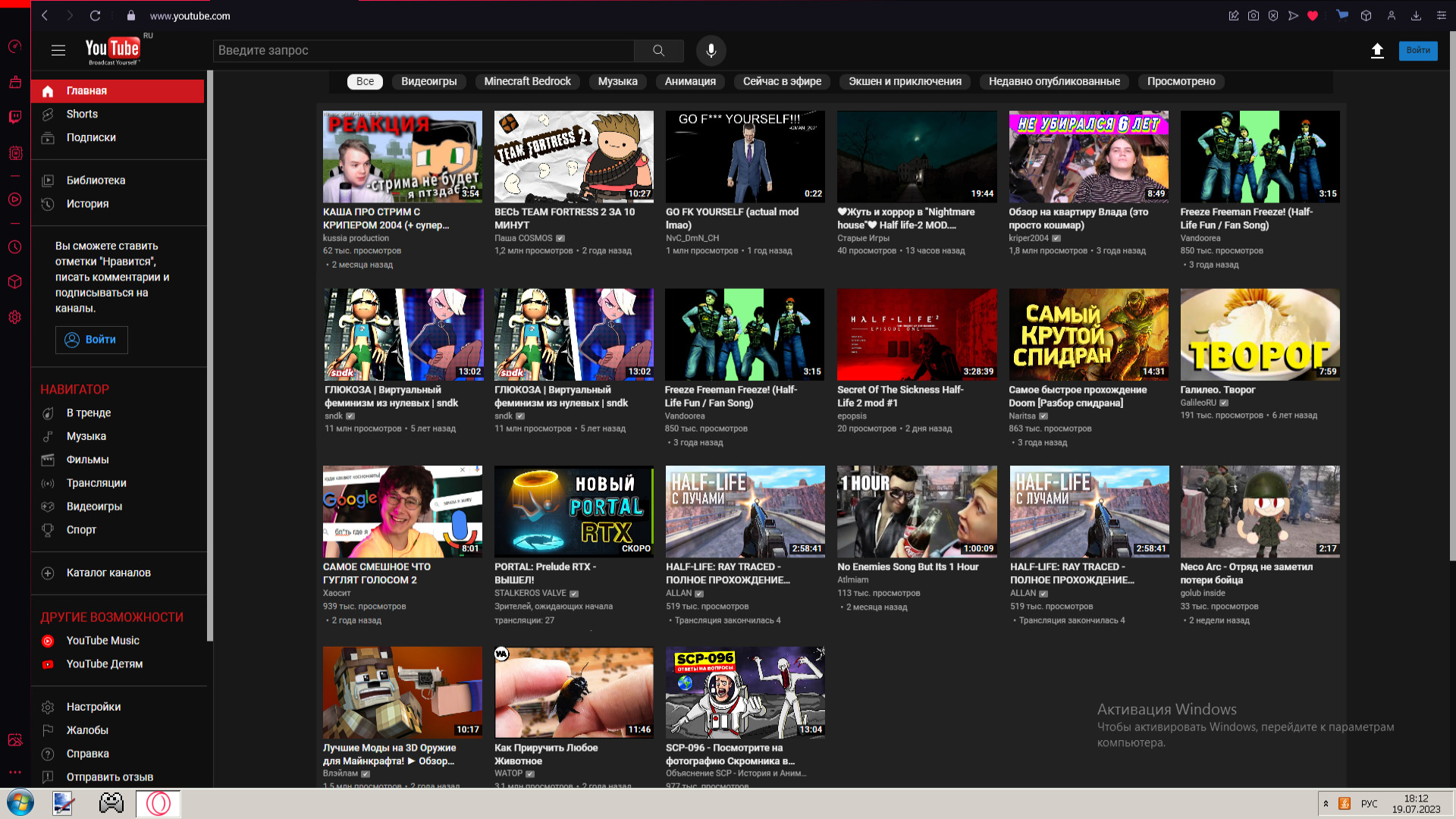The image size is (1456, 819).
Task: Open the browser downloads icon
Action: coord(1416,16)
